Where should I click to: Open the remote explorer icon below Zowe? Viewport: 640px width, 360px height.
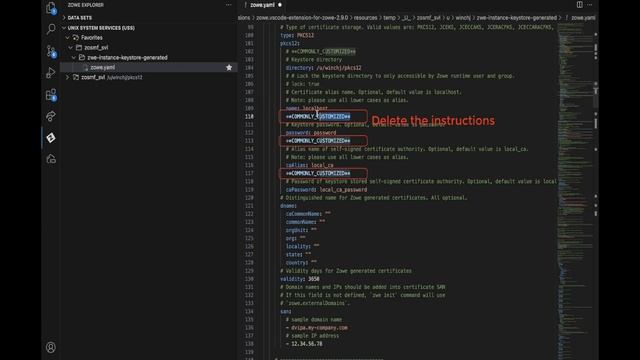(51, 159)
